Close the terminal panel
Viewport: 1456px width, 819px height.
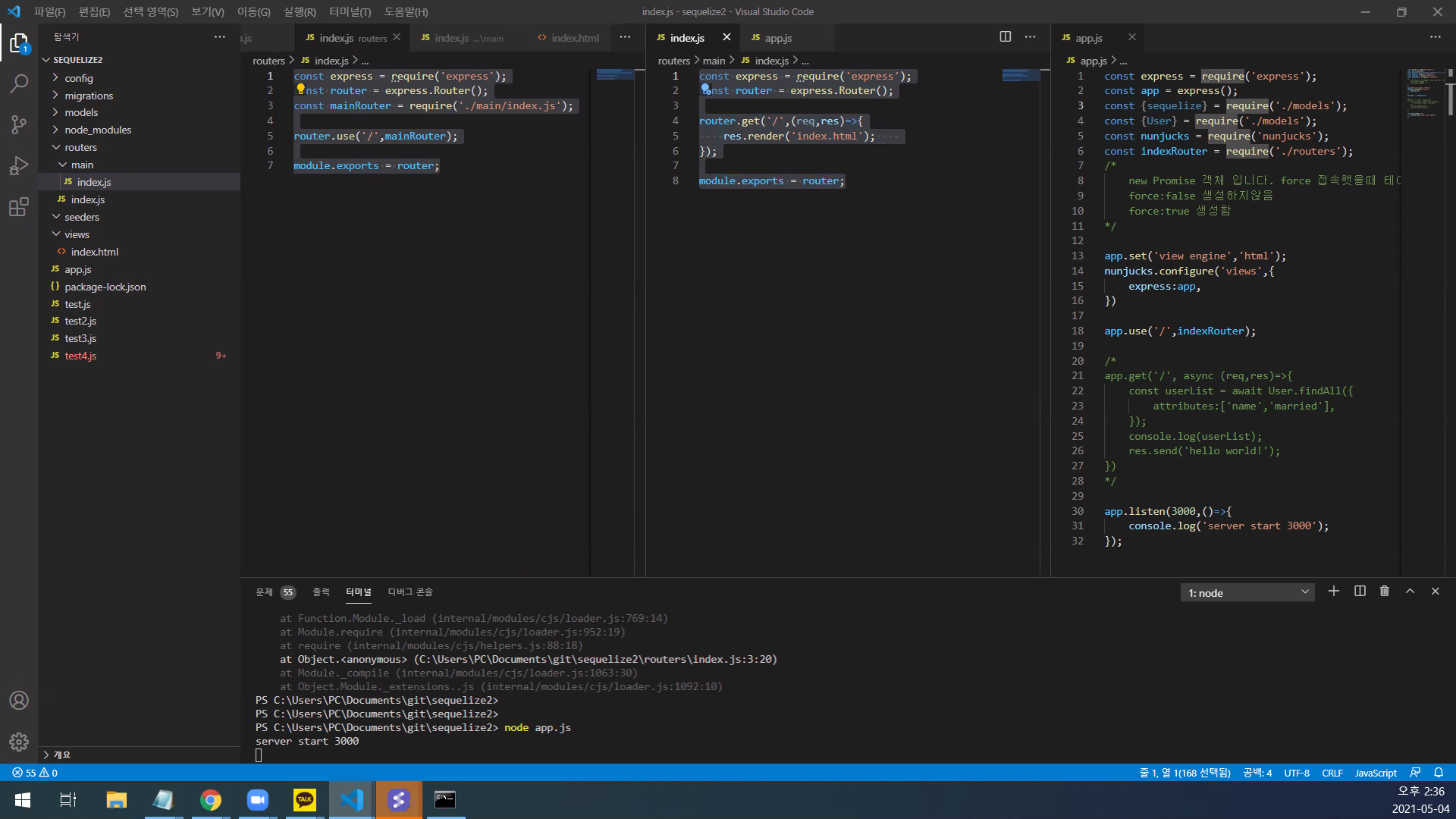coord(1435,591)
